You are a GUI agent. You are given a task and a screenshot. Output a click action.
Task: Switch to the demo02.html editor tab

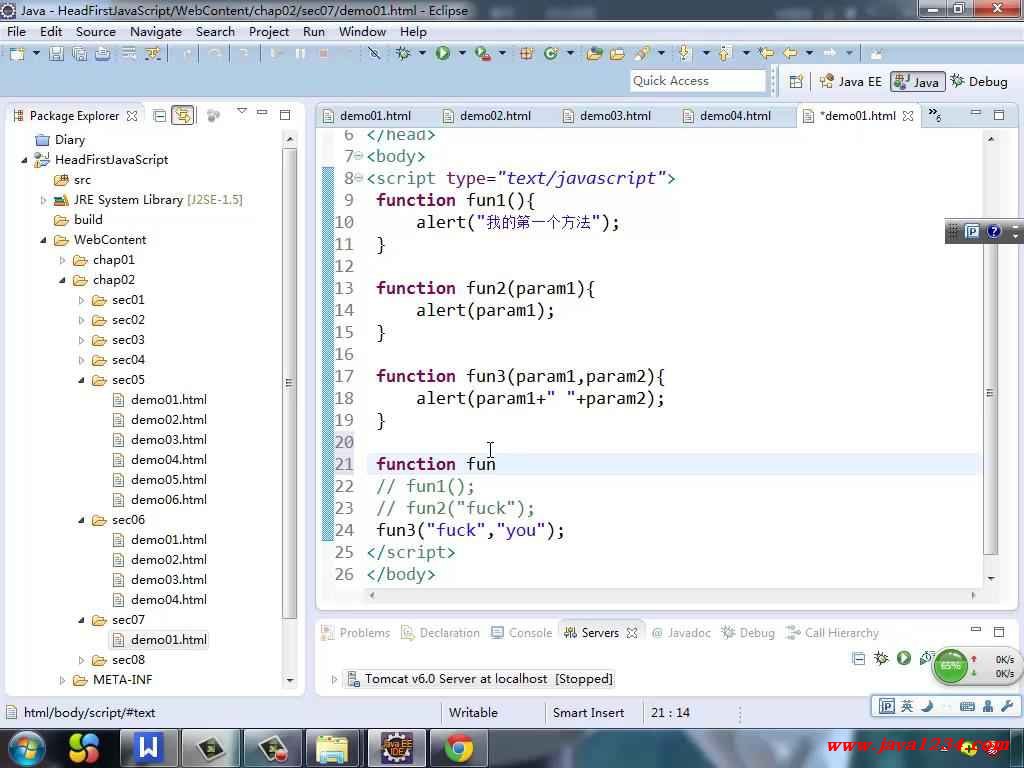point(495,116)
